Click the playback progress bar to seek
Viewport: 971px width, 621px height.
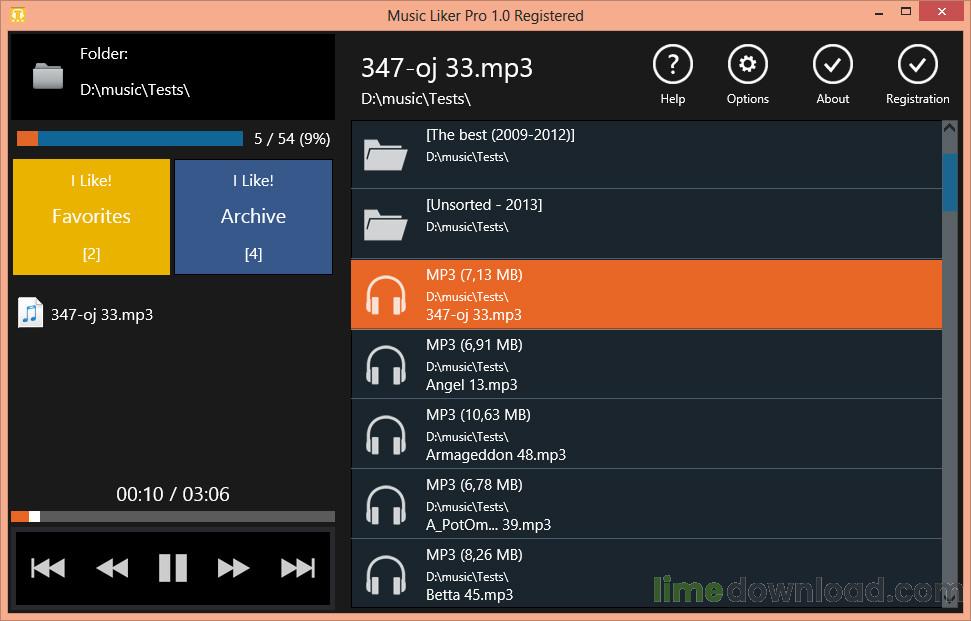click(x=172, y=516)
